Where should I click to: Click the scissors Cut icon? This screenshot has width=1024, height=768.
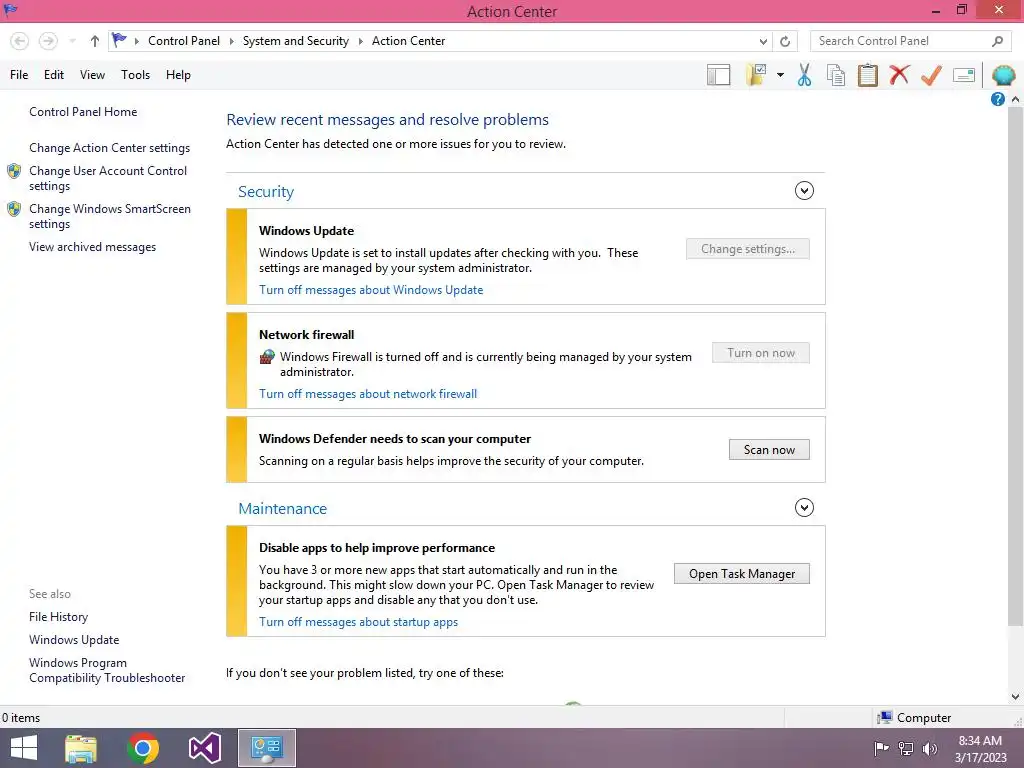click(x=805, y=75)
